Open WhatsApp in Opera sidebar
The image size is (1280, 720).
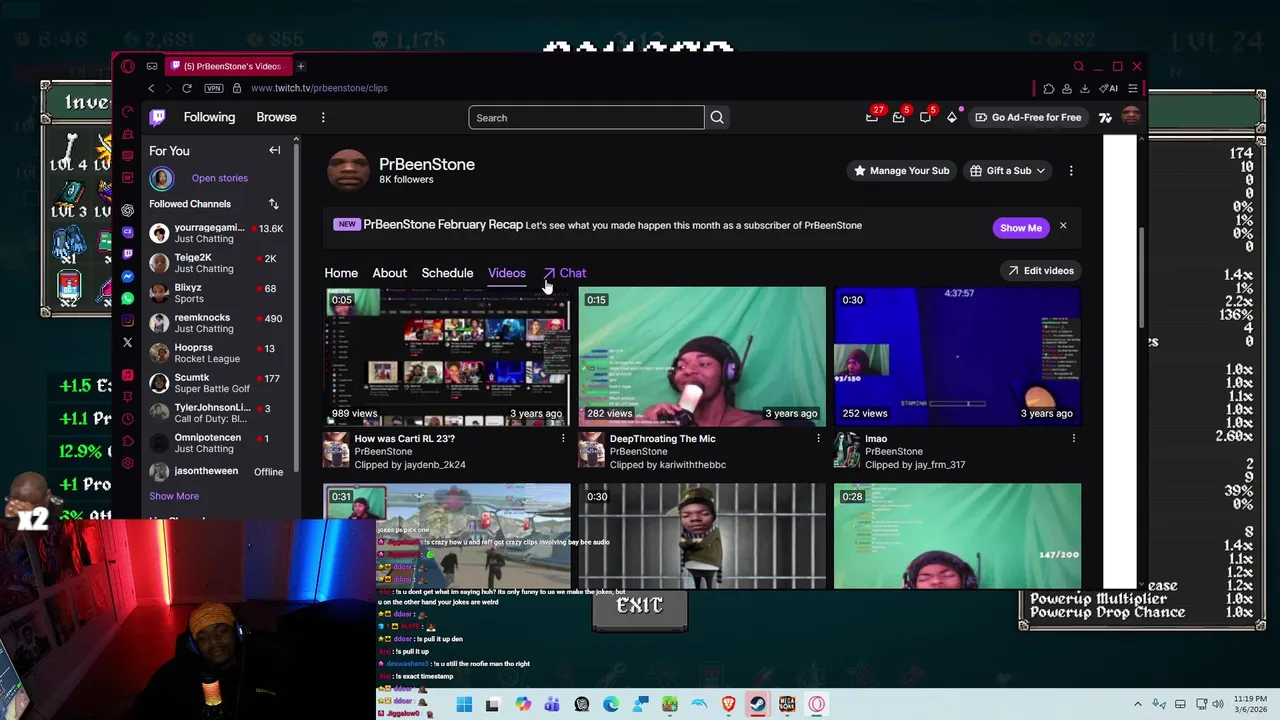(x=127, y=298)
